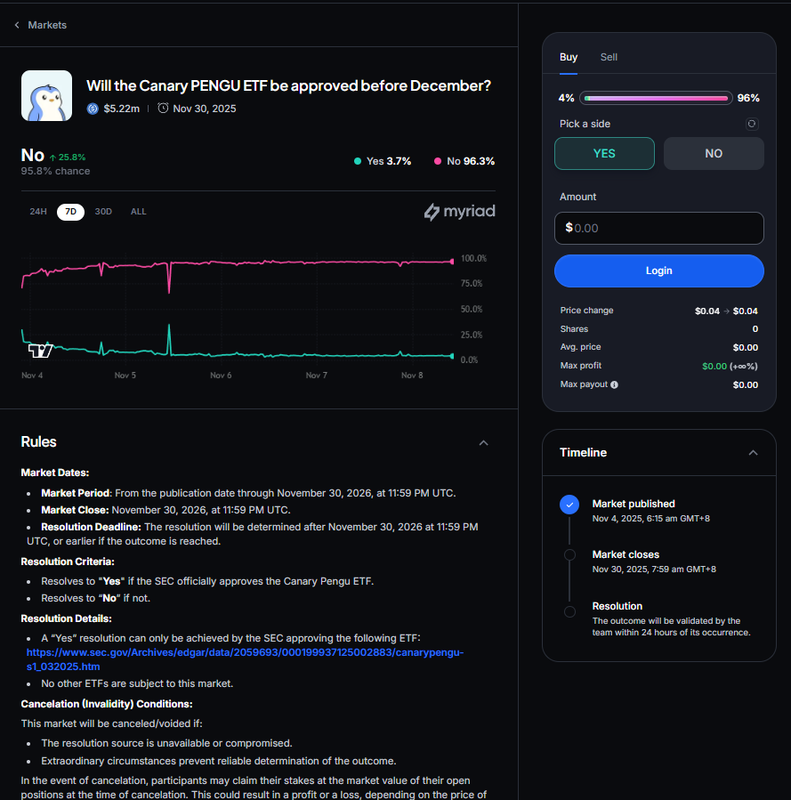Select the NO side option
This screenshot has height=800, width=791.
tap(713, 154)
